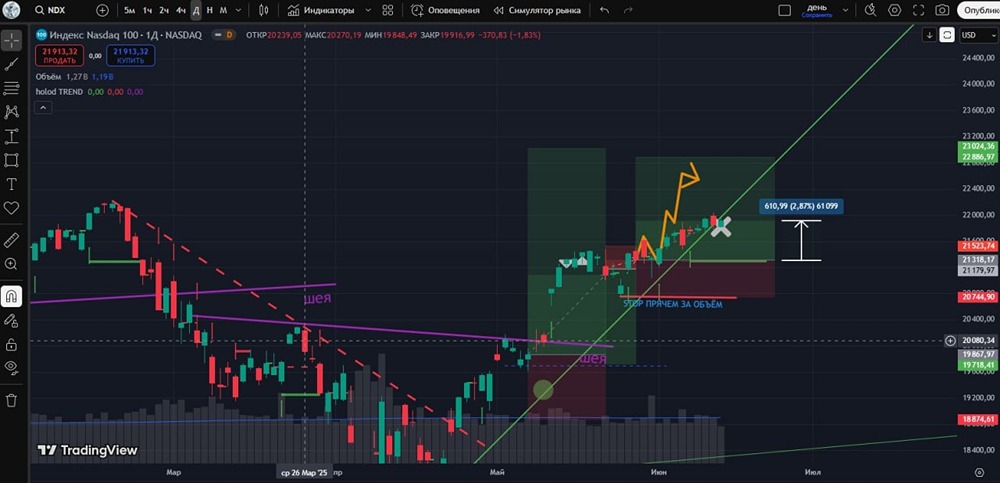
Task: Click the Опубликовать publish button
Action: click(979, 10)
